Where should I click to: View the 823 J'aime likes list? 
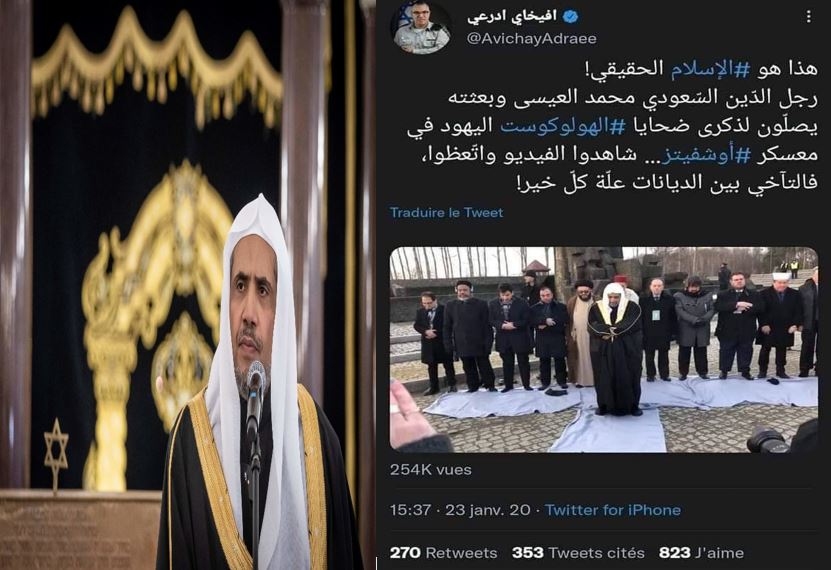[701, 553]
